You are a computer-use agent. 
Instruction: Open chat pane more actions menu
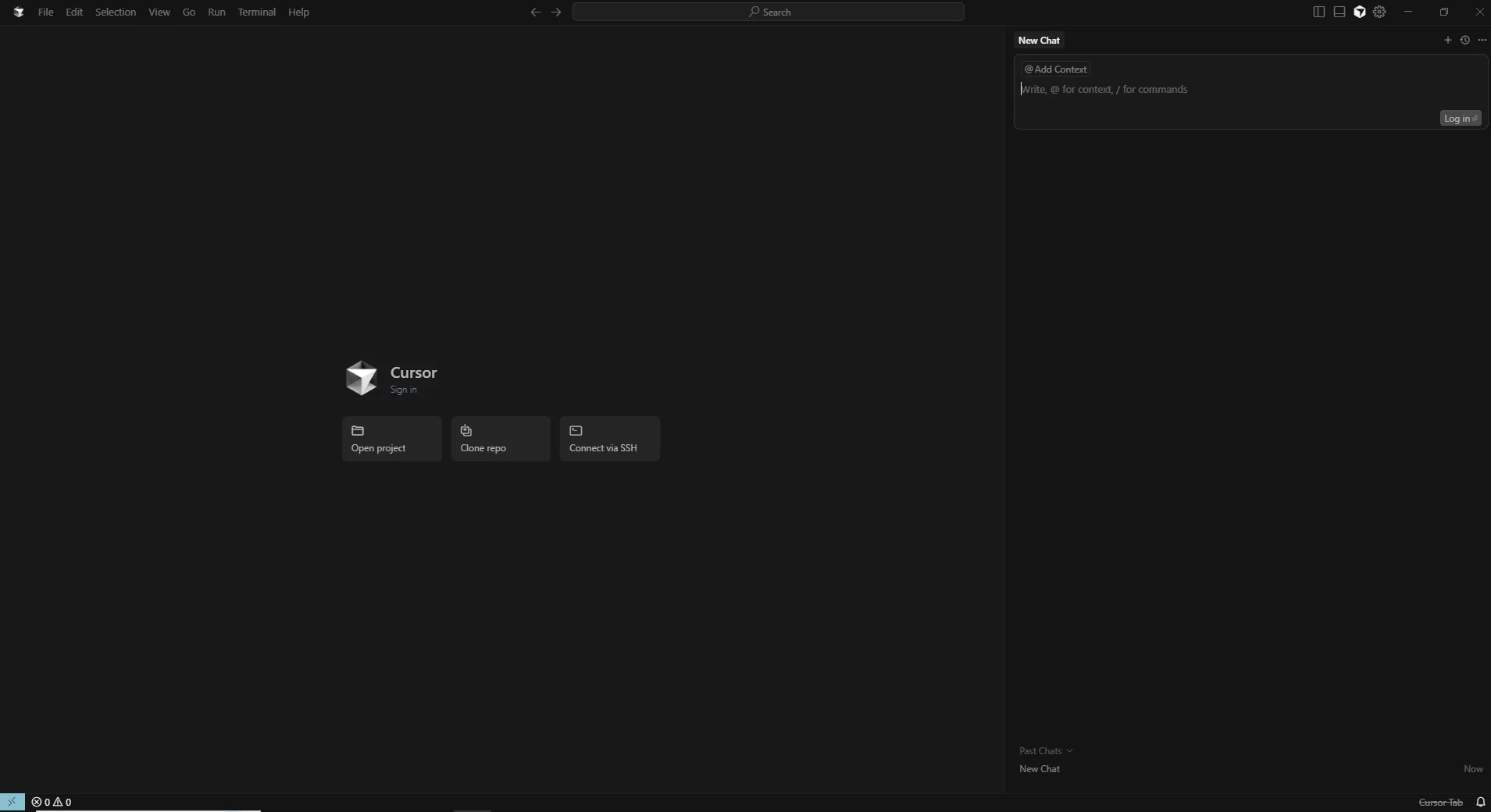click(1482, 40)
